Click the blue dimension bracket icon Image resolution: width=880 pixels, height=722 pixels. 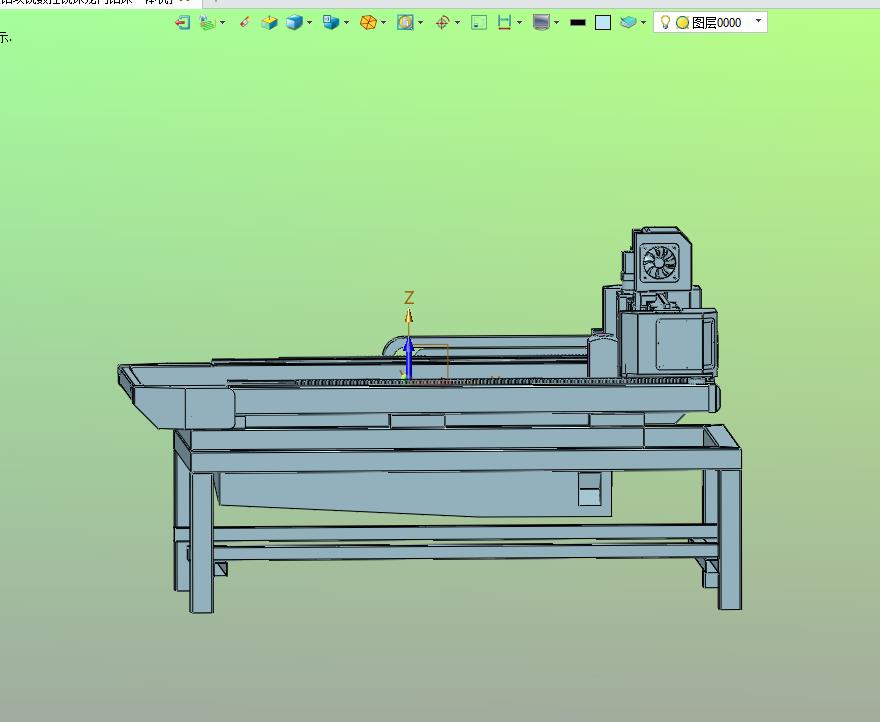coord(505,22)
